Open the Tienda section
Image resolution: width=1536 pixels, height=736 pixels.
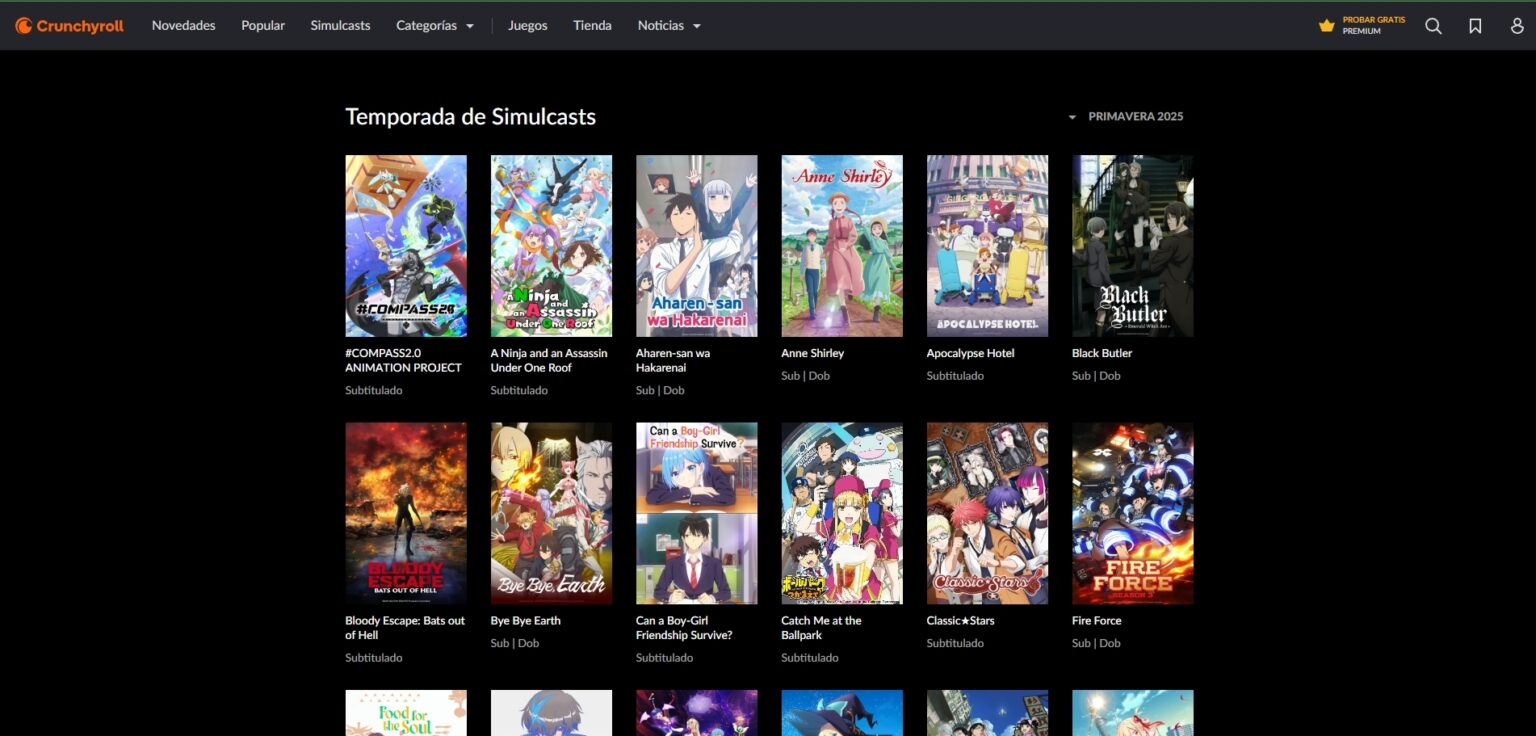(592, 25)
